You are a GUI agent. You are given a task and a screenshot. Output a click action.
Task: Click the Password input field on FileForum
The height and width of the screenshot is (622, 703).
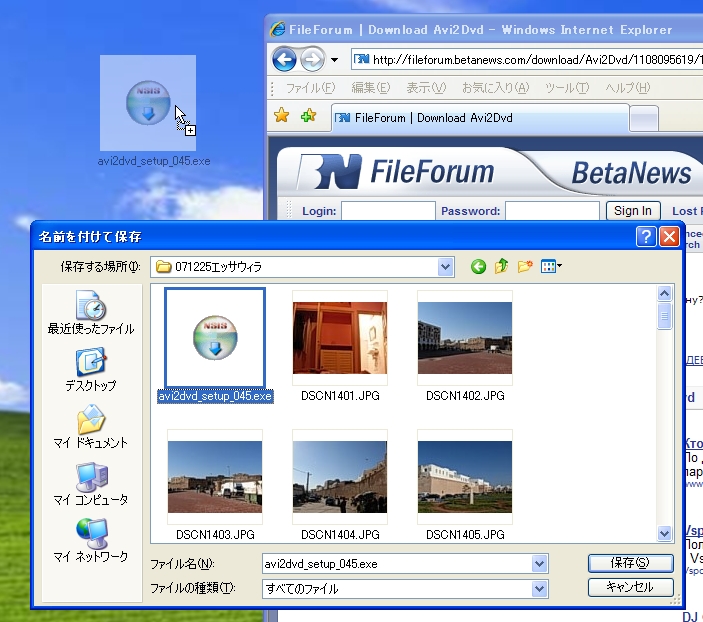552,210
